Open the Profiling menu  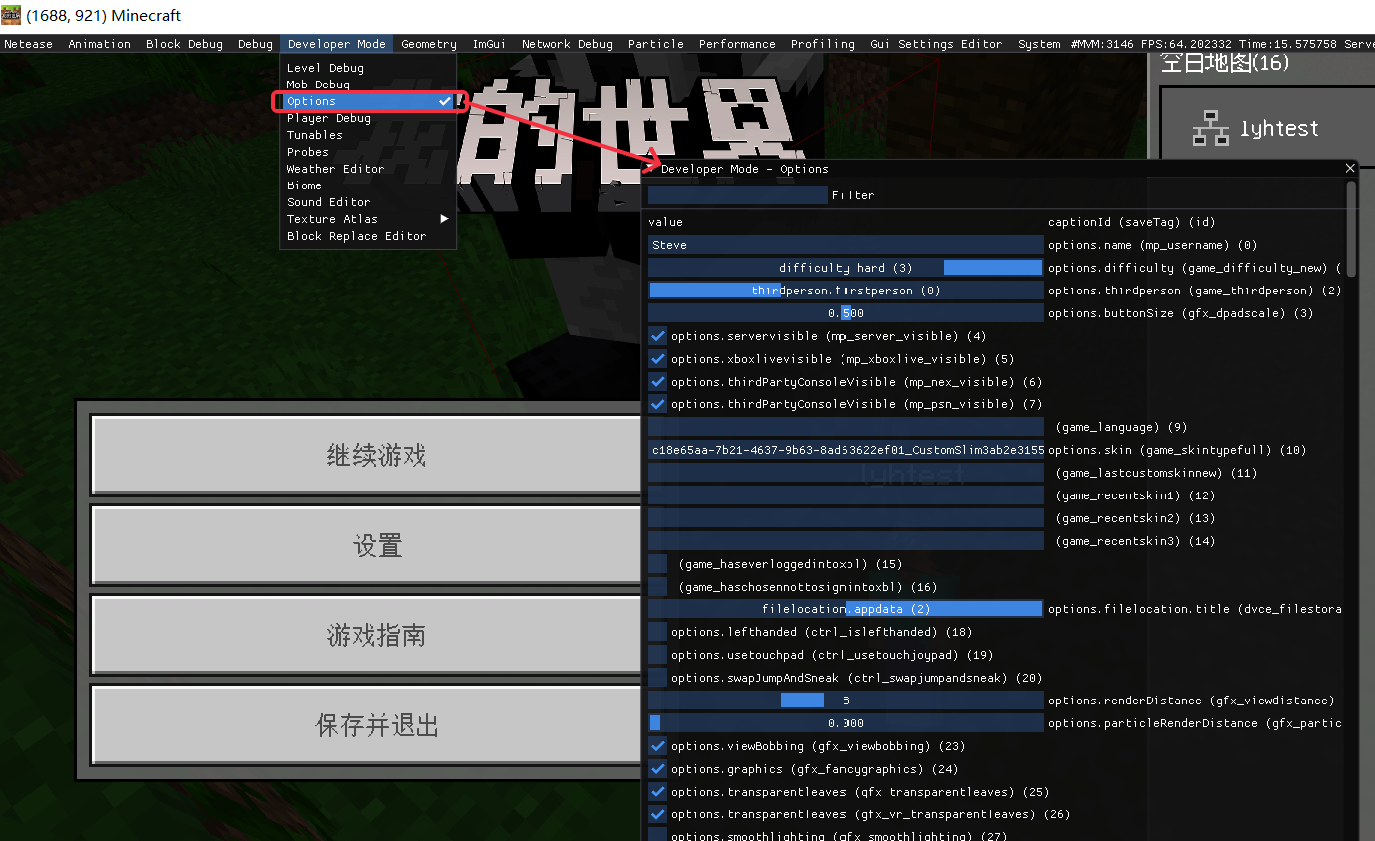823,44
